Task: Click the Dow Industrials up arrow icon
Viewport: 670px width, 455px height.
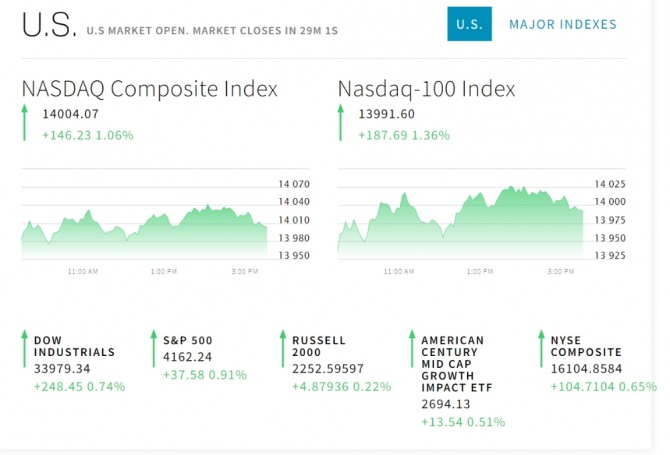Action: (x=25, y=351)
